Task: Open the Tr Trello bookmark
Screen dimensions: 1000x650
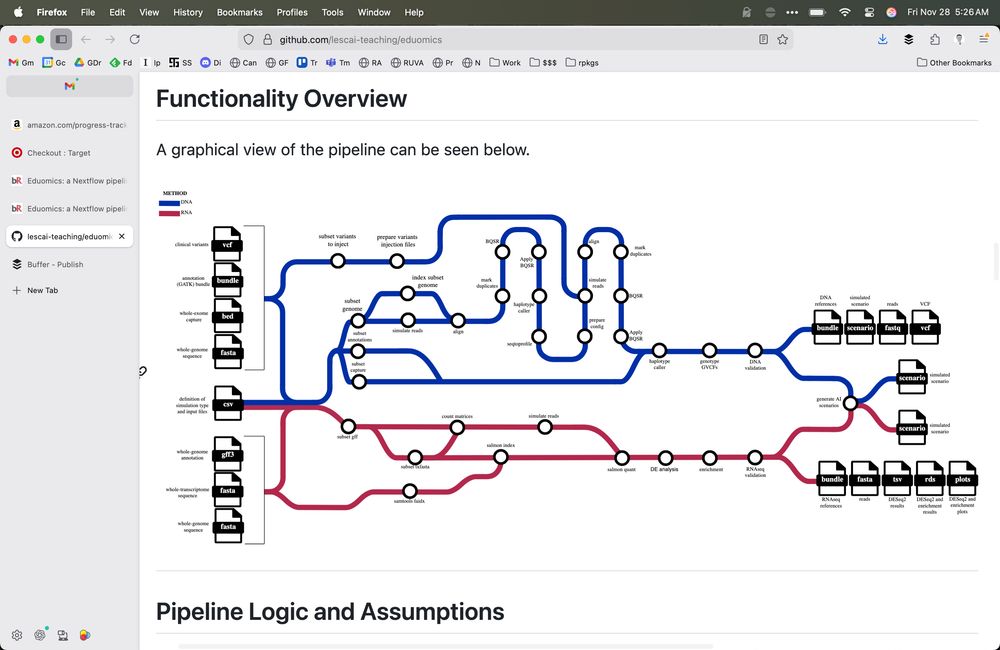Action: (x=307, y=63)
